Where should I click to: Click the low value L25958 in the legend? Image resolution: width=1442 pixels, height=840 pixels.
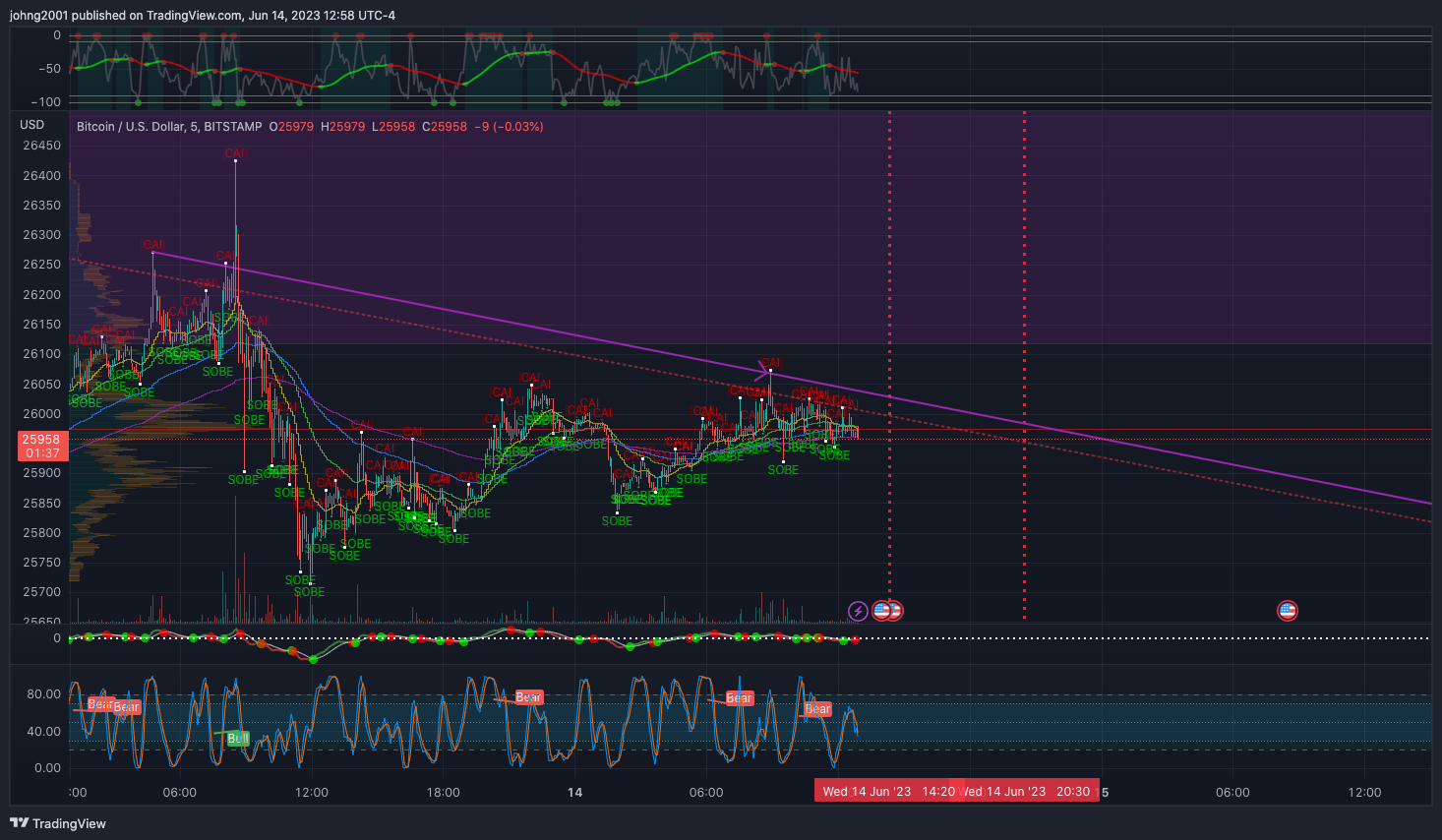tap(393, 127)
